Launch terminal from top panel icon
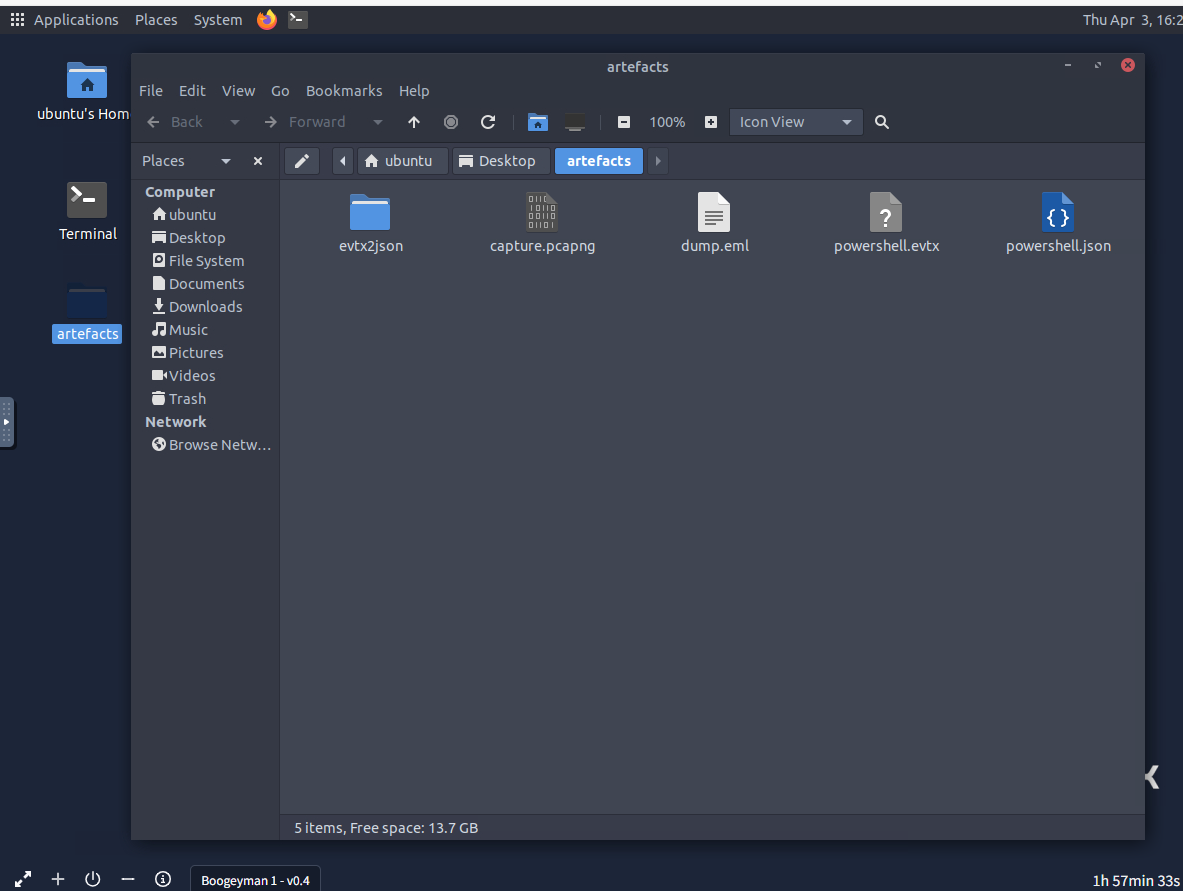This screenshot has height=891, width=1183. pyautogui.click(x=298, y=20)
